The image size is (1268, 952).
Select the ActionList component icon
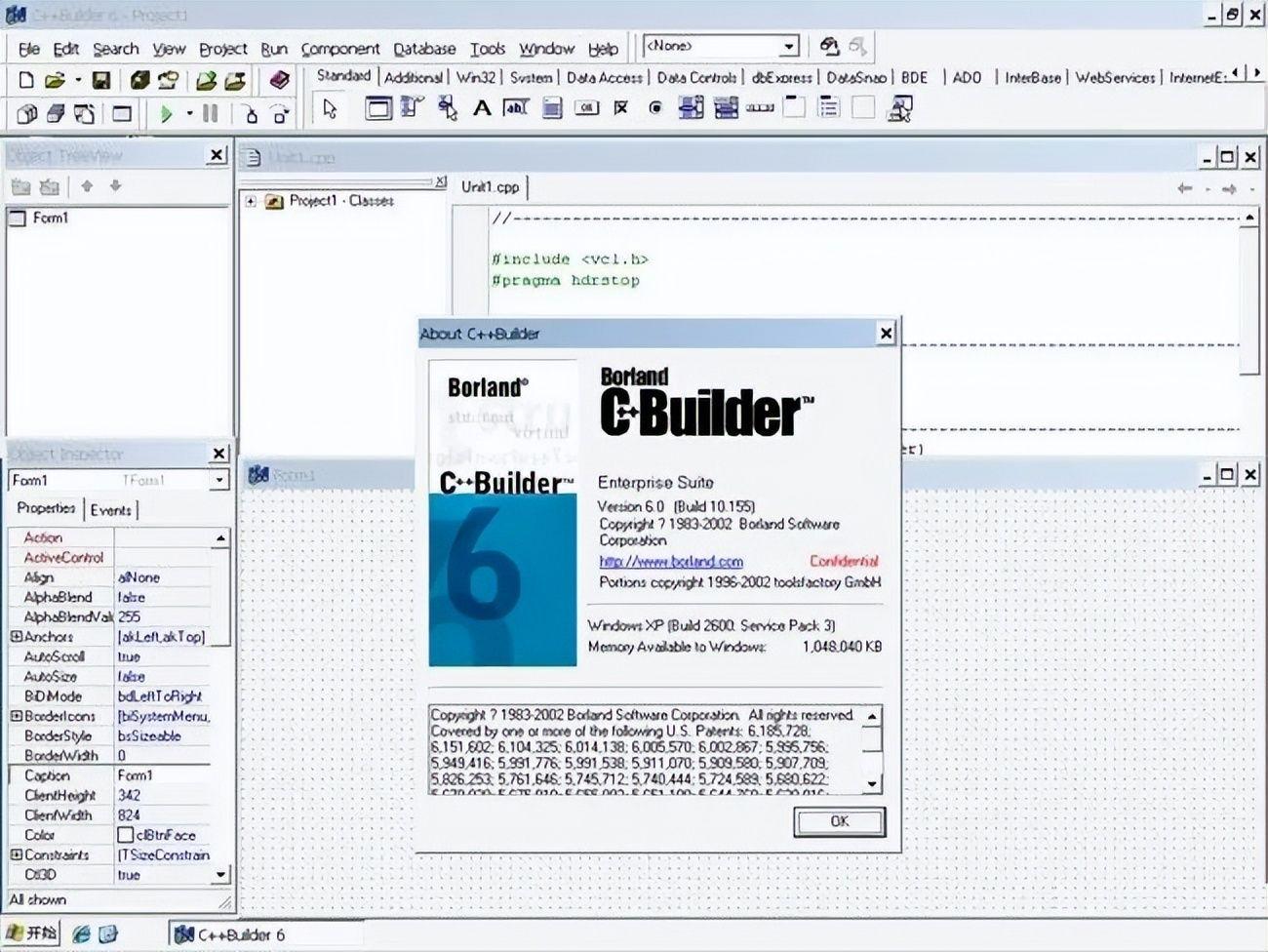899,108
